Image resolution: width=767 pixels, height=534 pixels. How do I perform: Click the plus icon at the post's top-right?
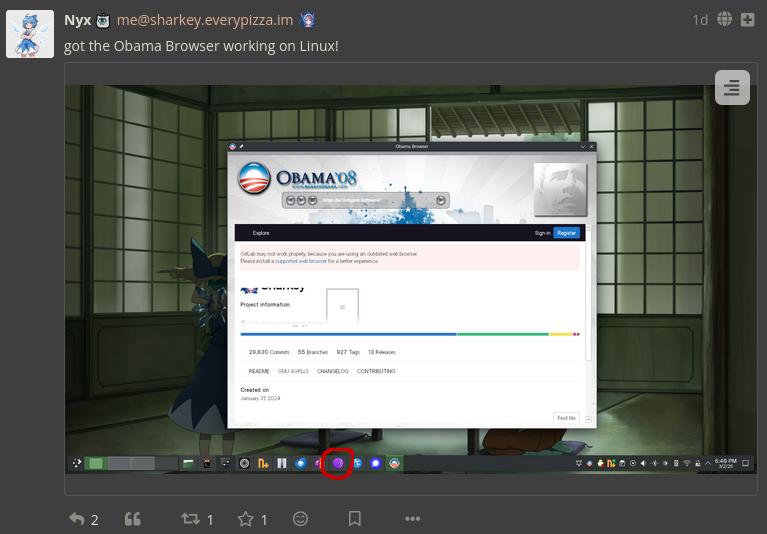coord(747,20)
